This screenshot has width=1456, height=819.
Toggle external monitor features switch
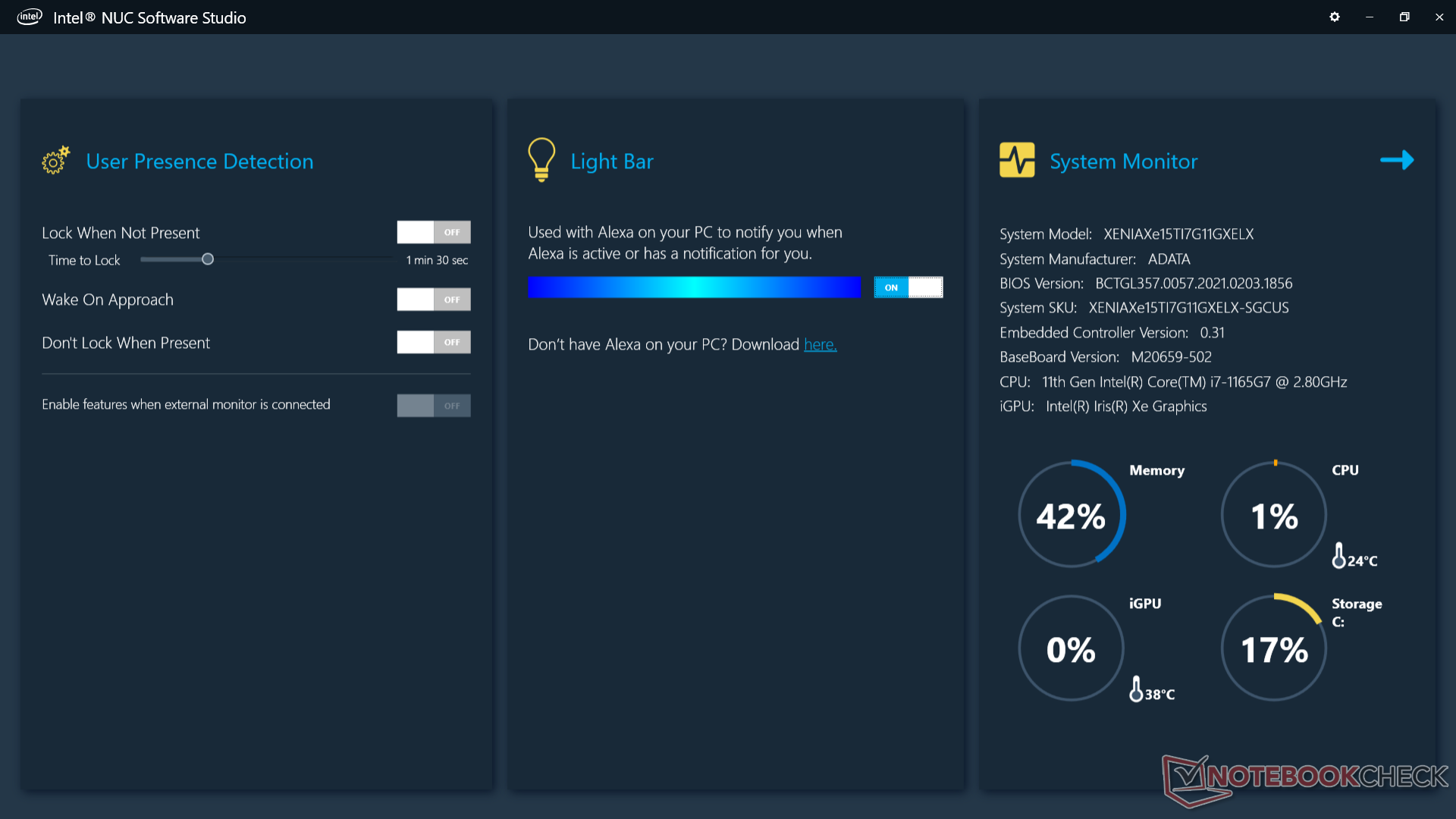pyautogui.click(x=434, y=406)
